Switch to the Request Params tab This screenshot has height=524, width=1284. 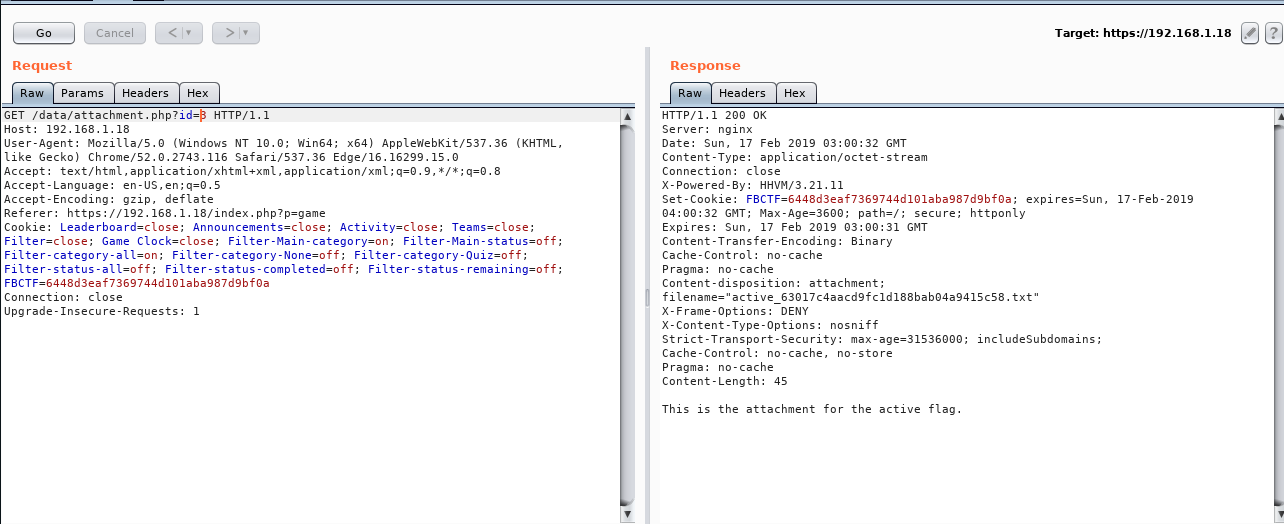82,93
